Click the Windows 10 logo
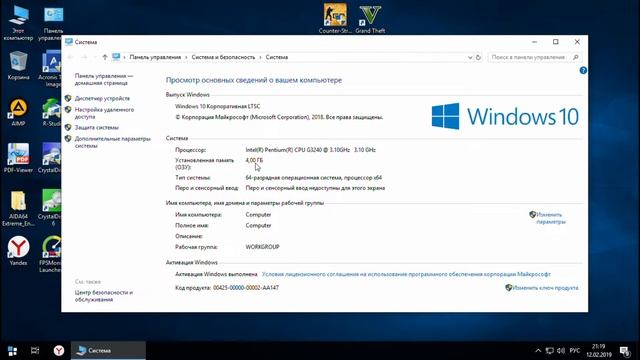The image size is (640, 360). click(x=505, y=116)
